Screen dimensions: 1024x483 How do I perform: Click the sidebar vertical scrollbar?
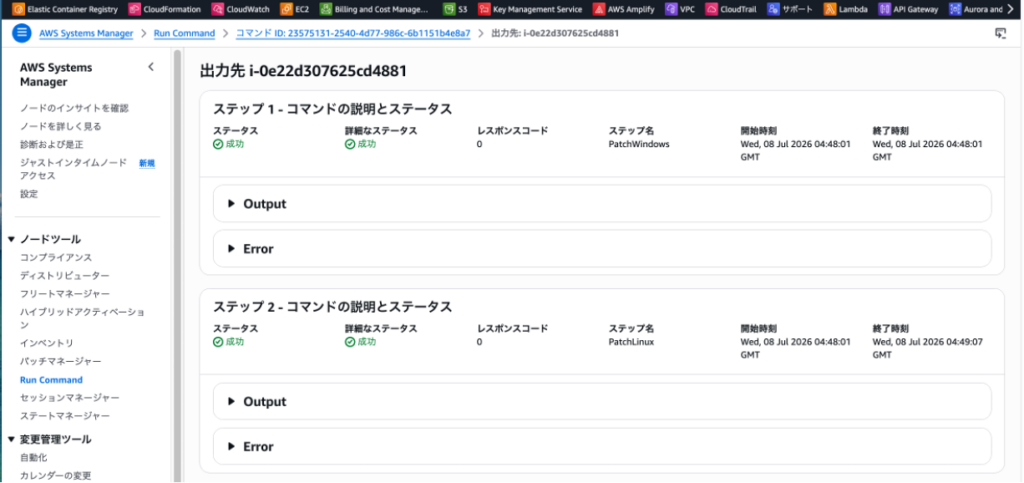pyautogui.click(x=177, y=264)
